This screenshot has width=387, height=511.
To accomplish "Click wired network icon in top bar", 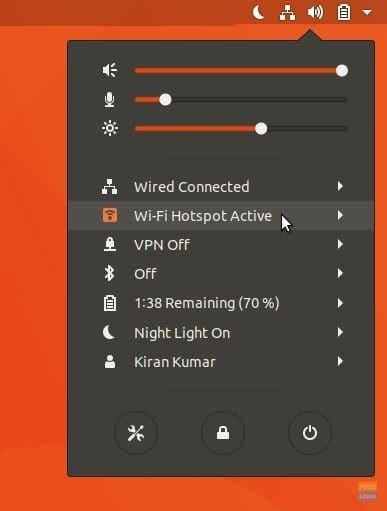I will point(287,13).
